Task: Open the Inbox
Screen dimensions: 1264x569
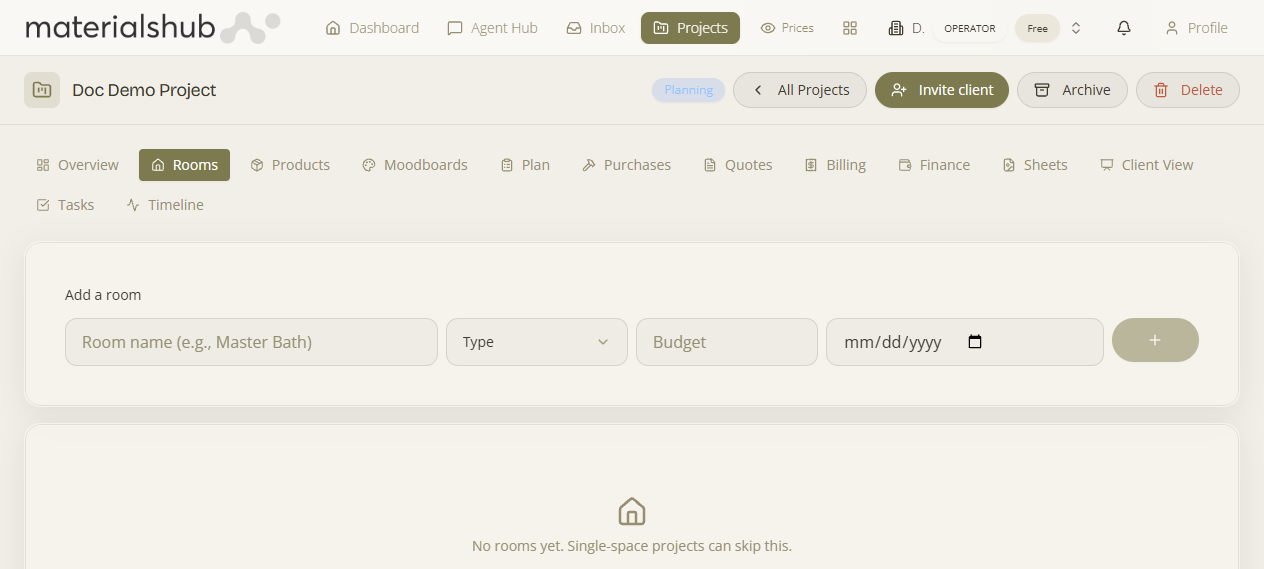Action: coord(595,28)
